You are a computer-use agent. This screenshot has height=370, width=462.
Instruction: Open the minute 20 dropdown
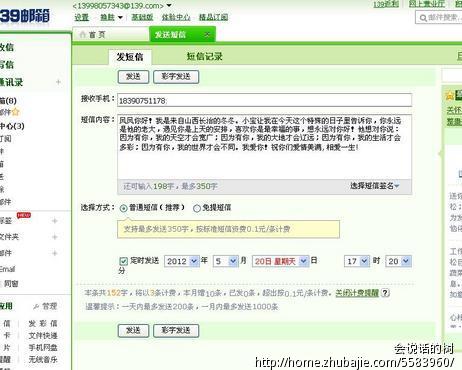coord(398,261)
